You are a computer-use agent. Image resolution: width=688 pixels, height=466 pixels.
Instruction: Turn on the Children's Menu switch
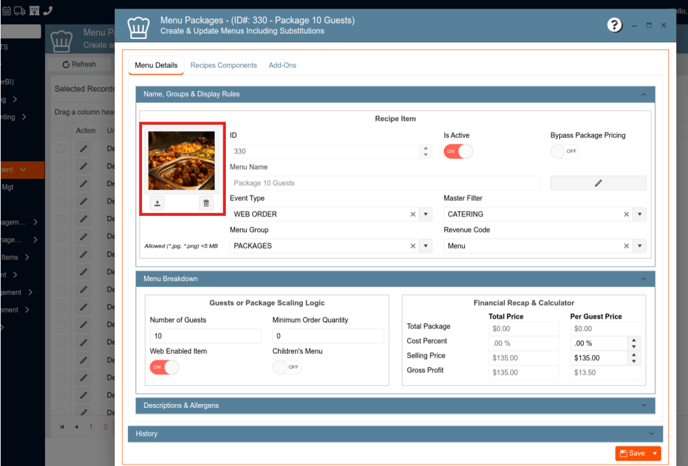coord(286,367)
